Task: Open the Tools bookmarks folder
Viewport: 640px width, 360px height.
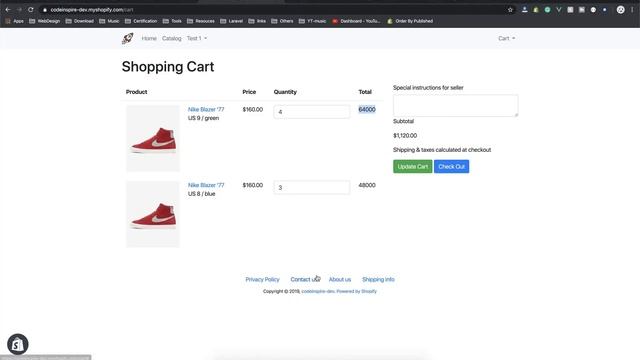Action: (x=172, y=21)
